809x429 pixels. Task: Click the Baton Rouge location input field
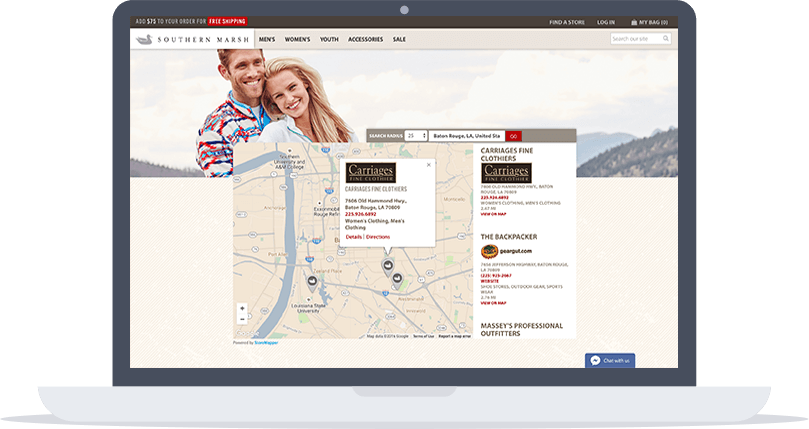coord(466,135)
